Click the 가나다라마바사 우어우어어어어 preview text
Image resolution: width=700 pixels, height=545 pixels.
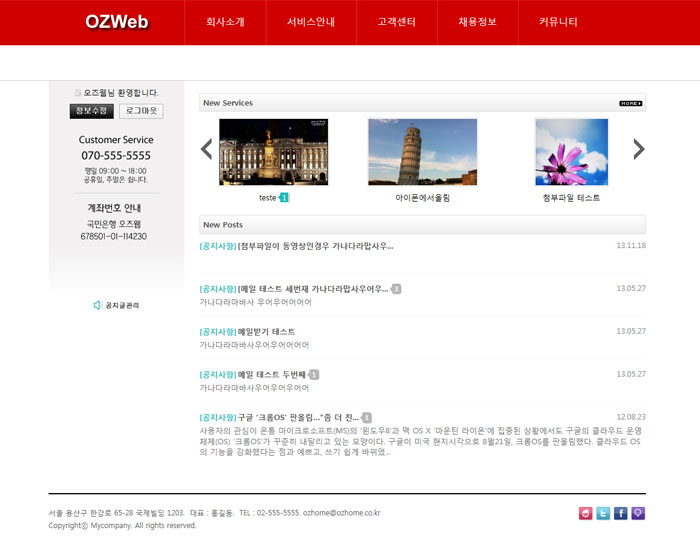[x=255, y=302]
